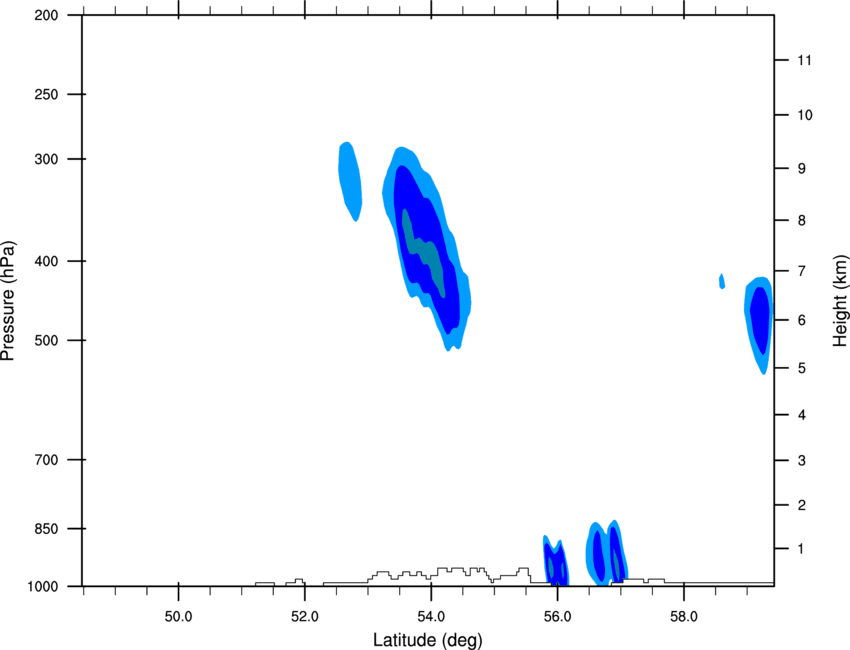
Task: Click the 'Pressure (hPa)' axis title
Action: pos(8,301)
